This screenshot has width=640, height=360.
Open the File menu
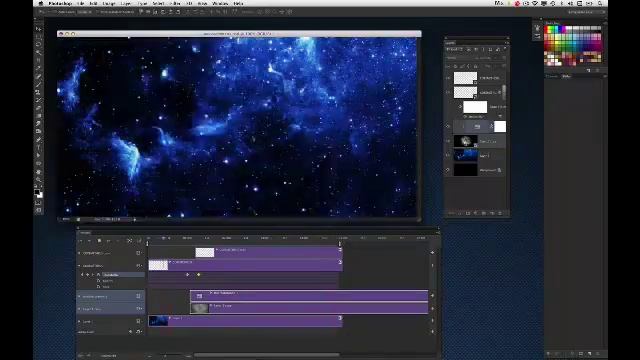[x=80, y=3]
